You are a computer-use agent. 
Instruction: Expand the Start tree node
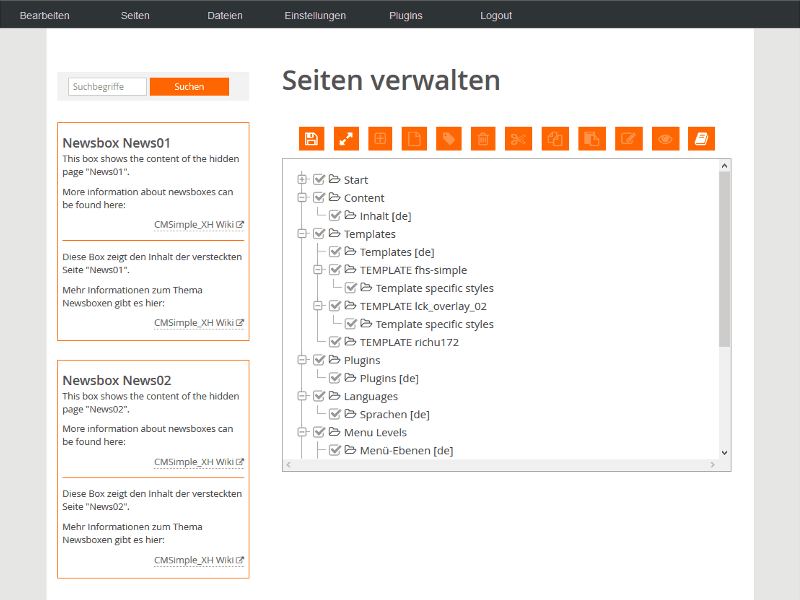tap(302, 179)
